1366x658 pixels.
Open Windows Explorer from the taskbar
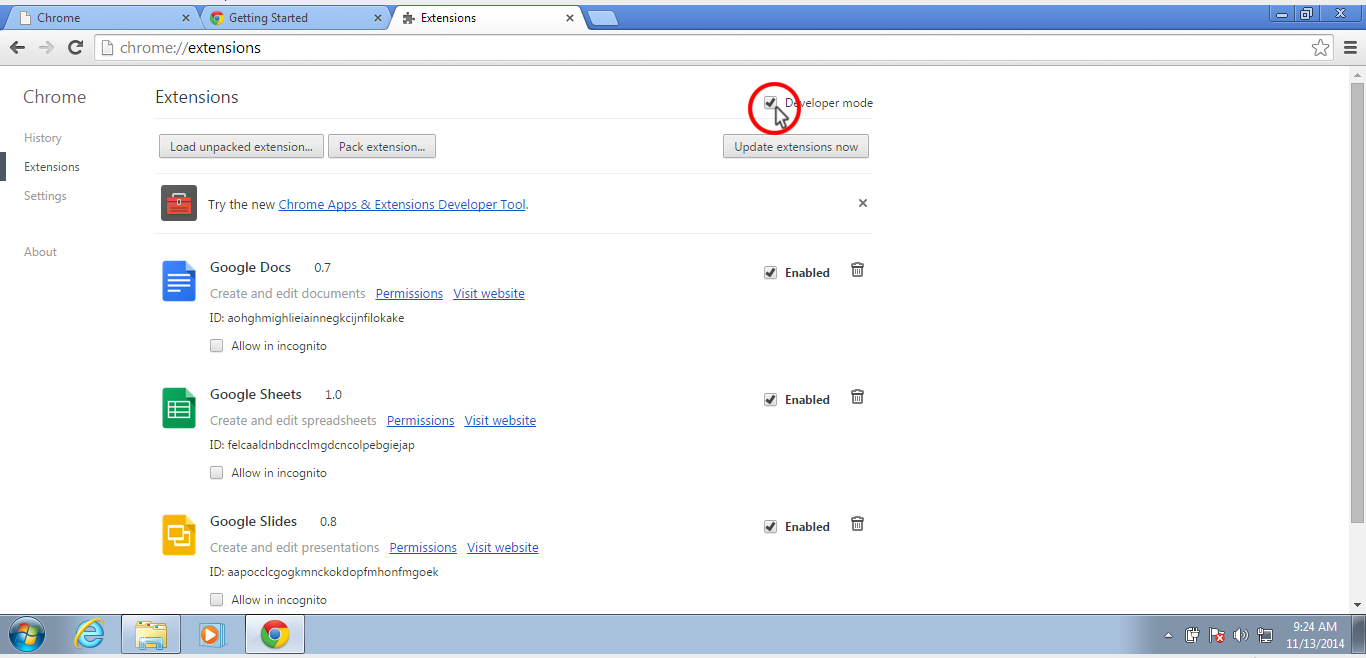click(151, 634)
